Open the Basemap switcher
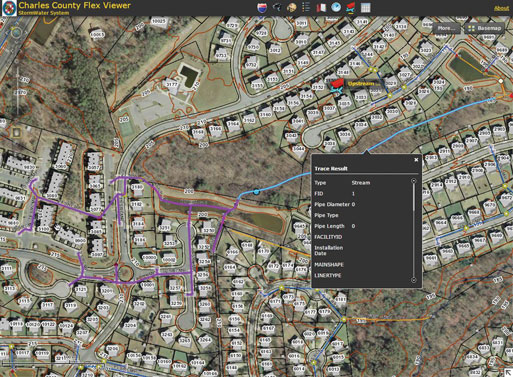Screen dimensions: 513x377 click(485, 28)
